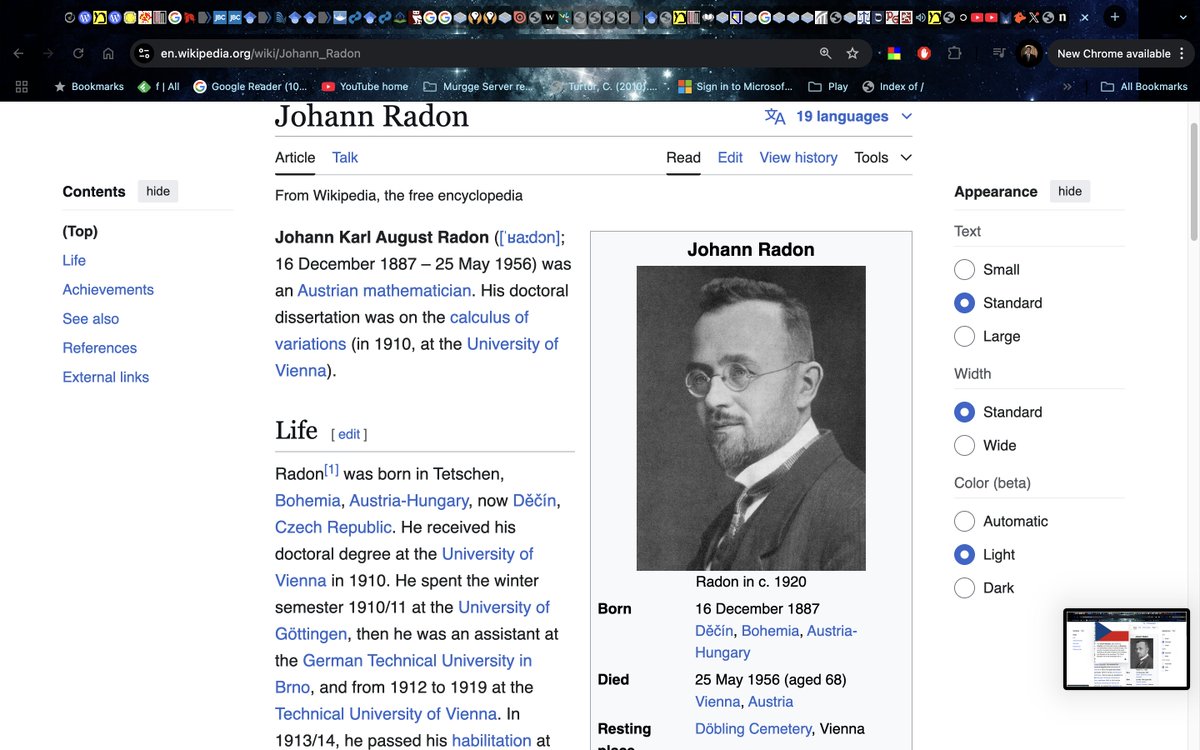Open the Play bookmark folder
Screen dimensions: 1200x750
[x=828, y=86]
